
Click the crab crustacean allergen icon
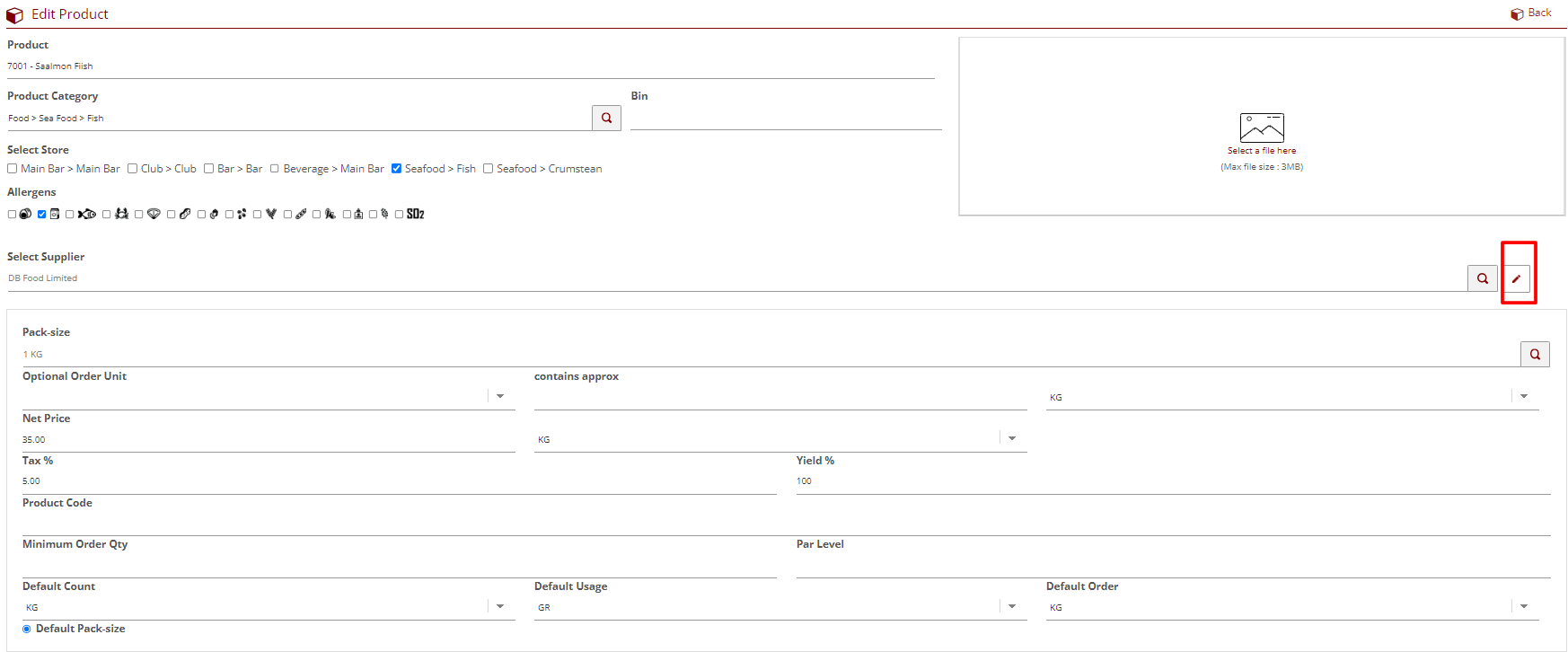[121, 214]
